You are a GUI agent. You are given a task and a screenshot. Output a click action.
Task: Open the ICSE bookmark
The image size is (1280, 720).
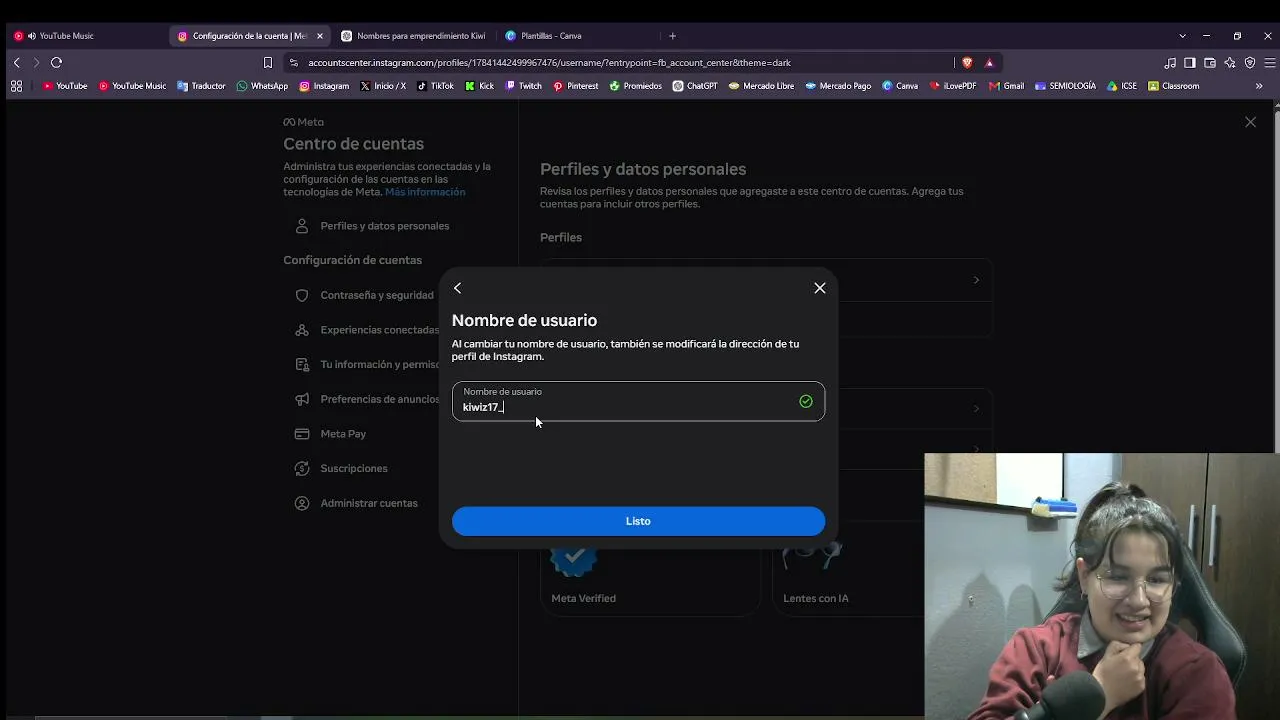point(1121,86)
